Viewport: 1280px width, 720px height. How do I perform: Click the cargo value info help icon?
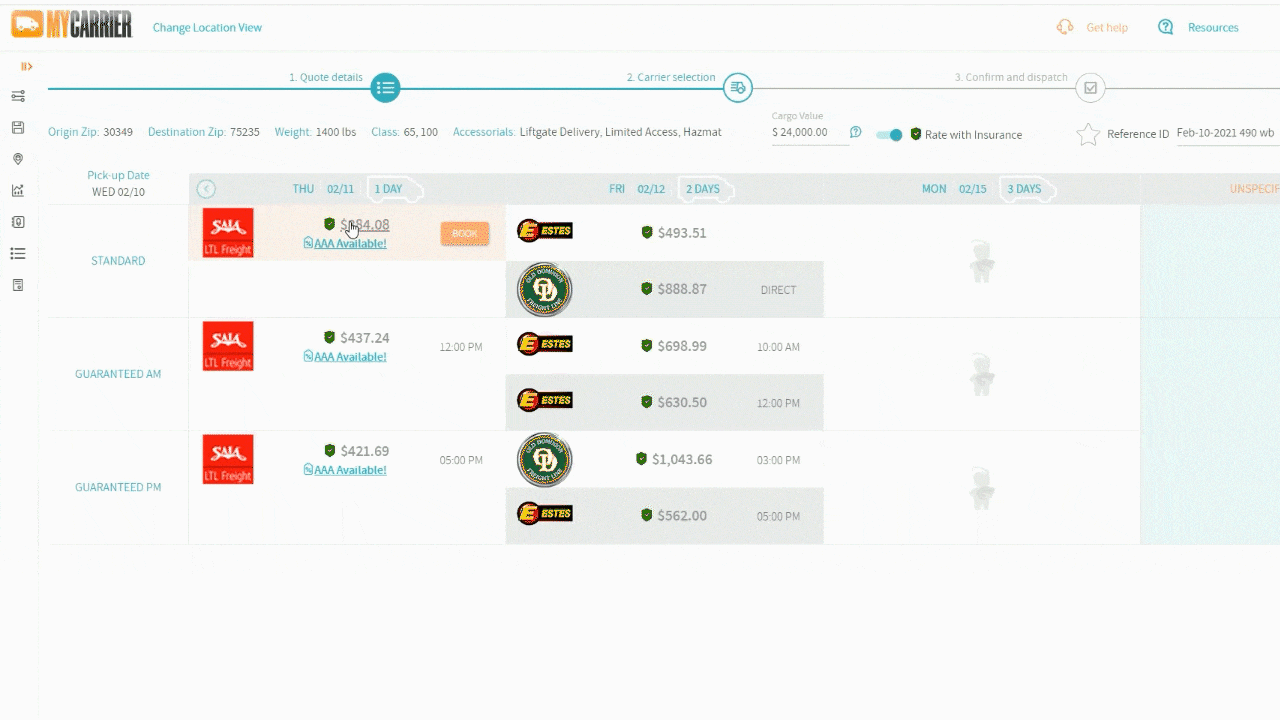(856, 132)
